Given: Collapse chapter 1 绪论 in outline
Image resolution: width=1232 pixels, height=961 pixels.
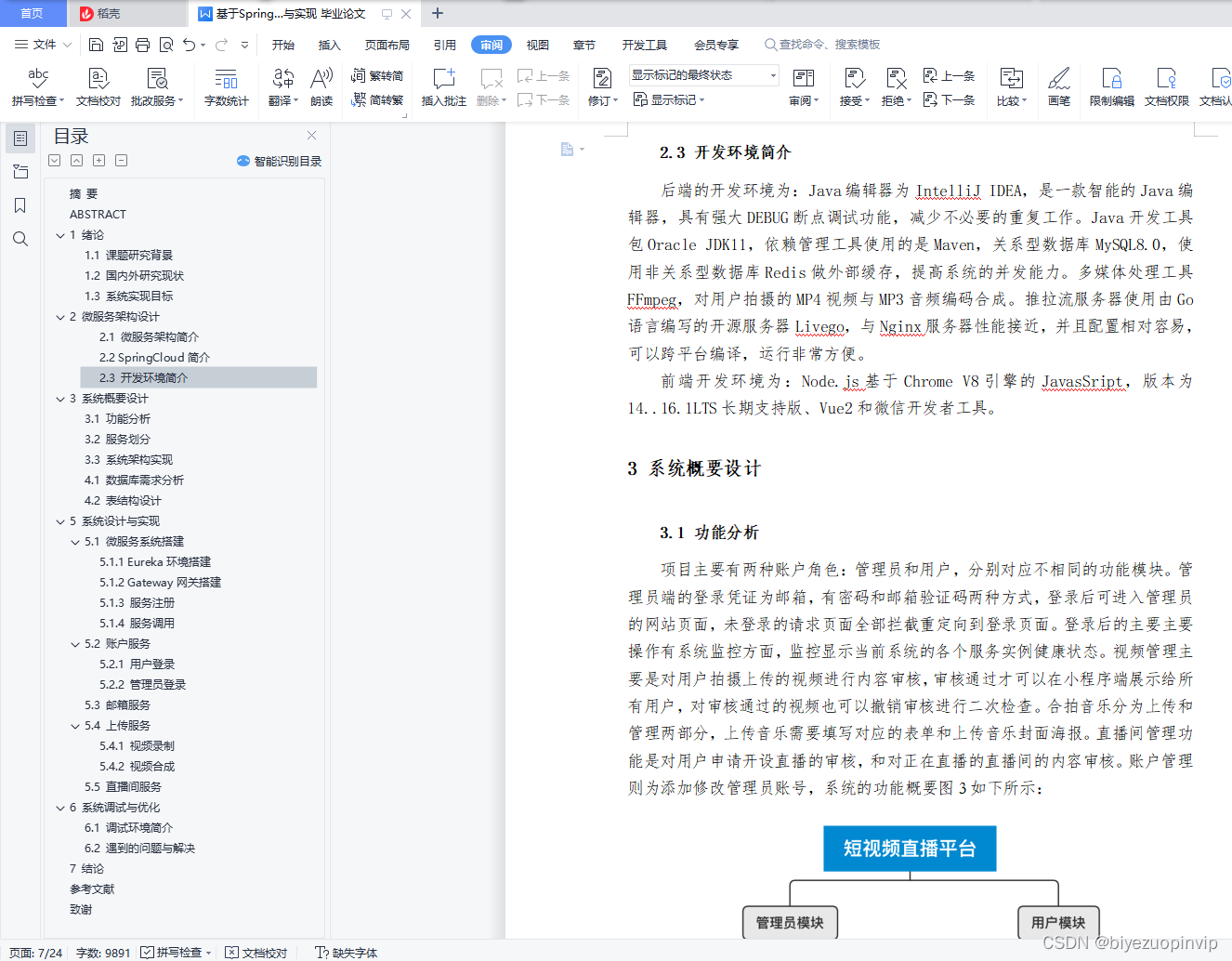Looking at the screenshot, I should click(60, 235).
